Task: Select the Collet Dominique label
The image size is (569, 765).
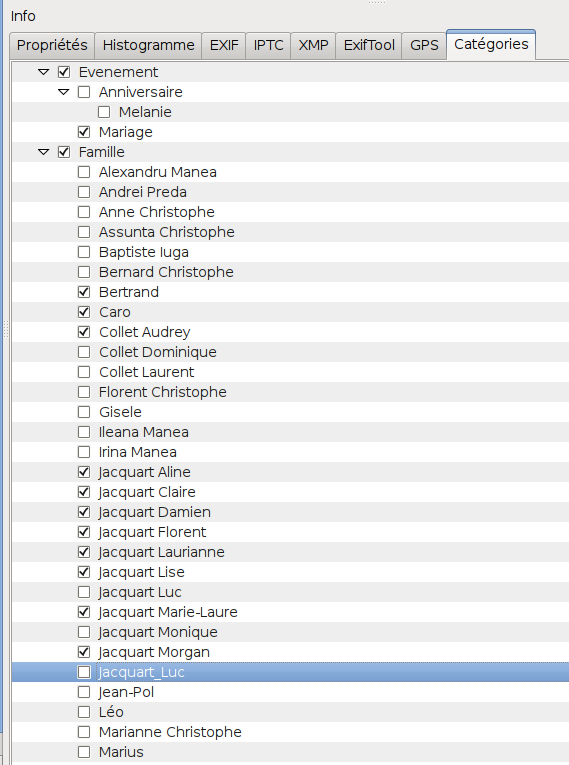Action: pyautogui.click(x=158, y=352)
